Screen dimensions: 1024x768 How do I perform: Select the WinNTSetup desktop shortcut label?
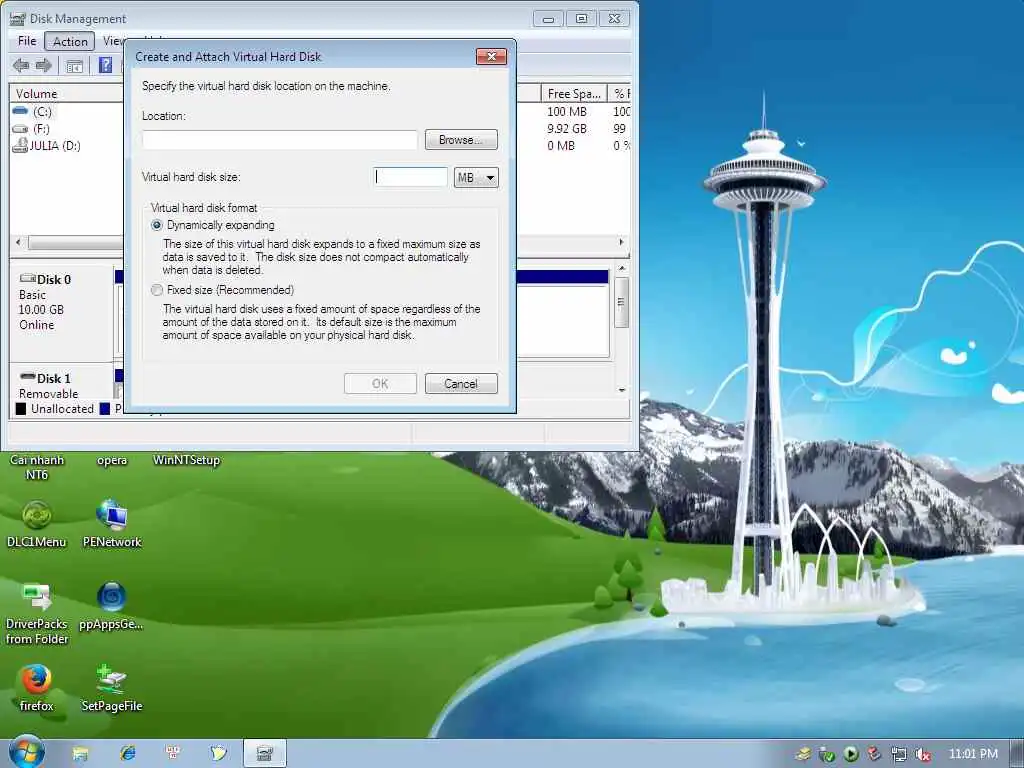[x=187, y=460]
